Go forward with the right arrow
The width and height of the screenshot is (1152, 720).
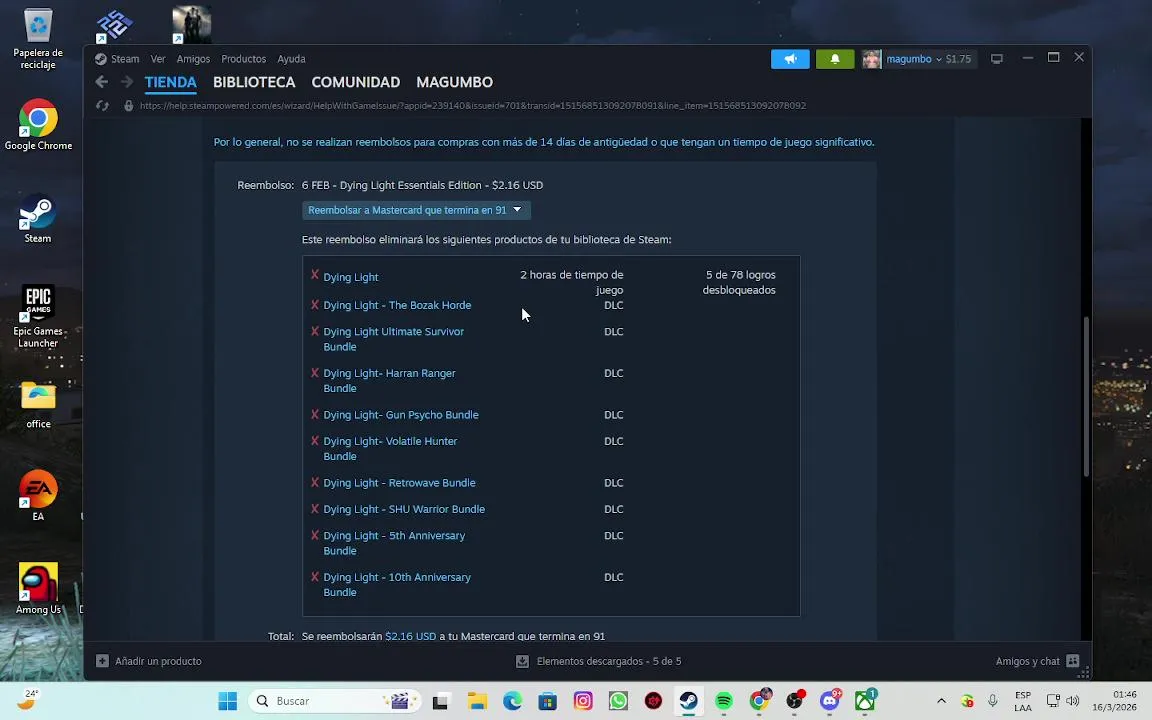pos(126,82)
